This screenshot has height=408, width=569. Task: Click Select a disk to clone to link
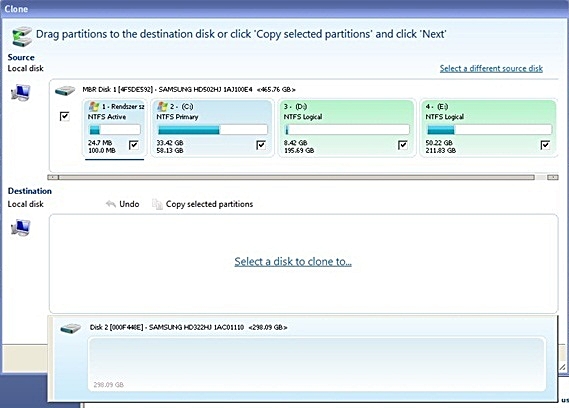(x=293, y=261)
